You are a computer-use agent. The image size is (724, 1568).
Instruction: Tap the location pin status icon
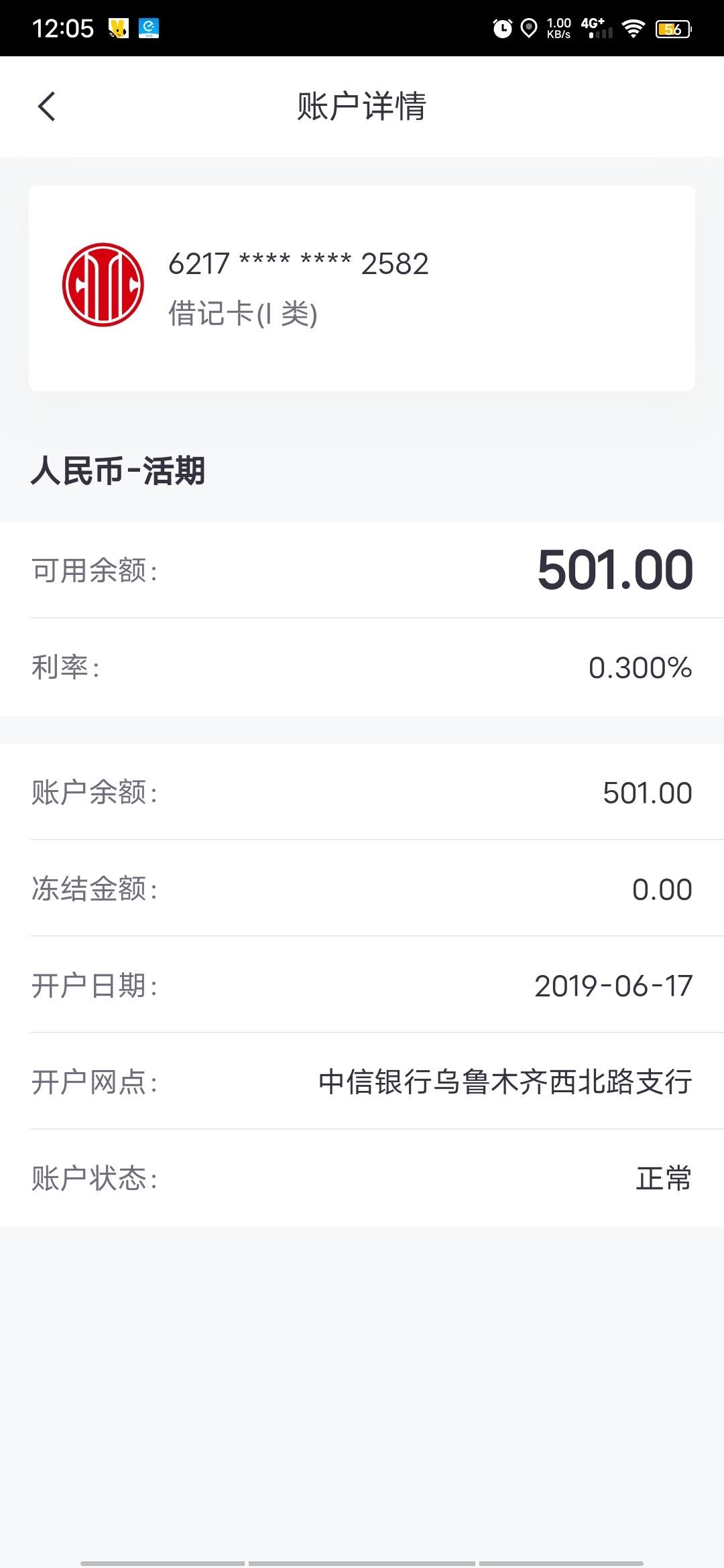[529, 28]
